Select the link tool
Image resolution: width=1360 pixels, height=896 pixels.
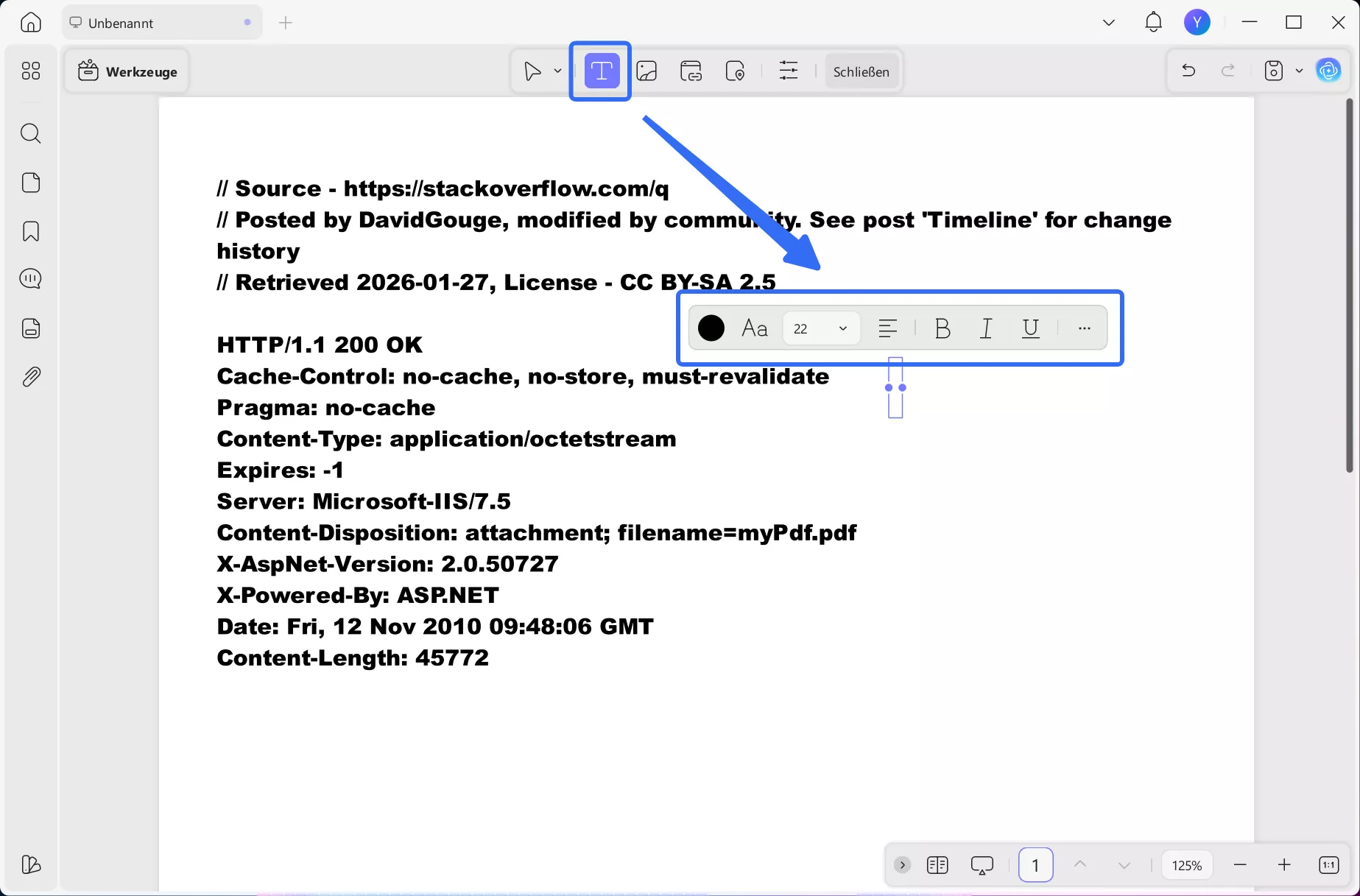(x=691, y=71)
